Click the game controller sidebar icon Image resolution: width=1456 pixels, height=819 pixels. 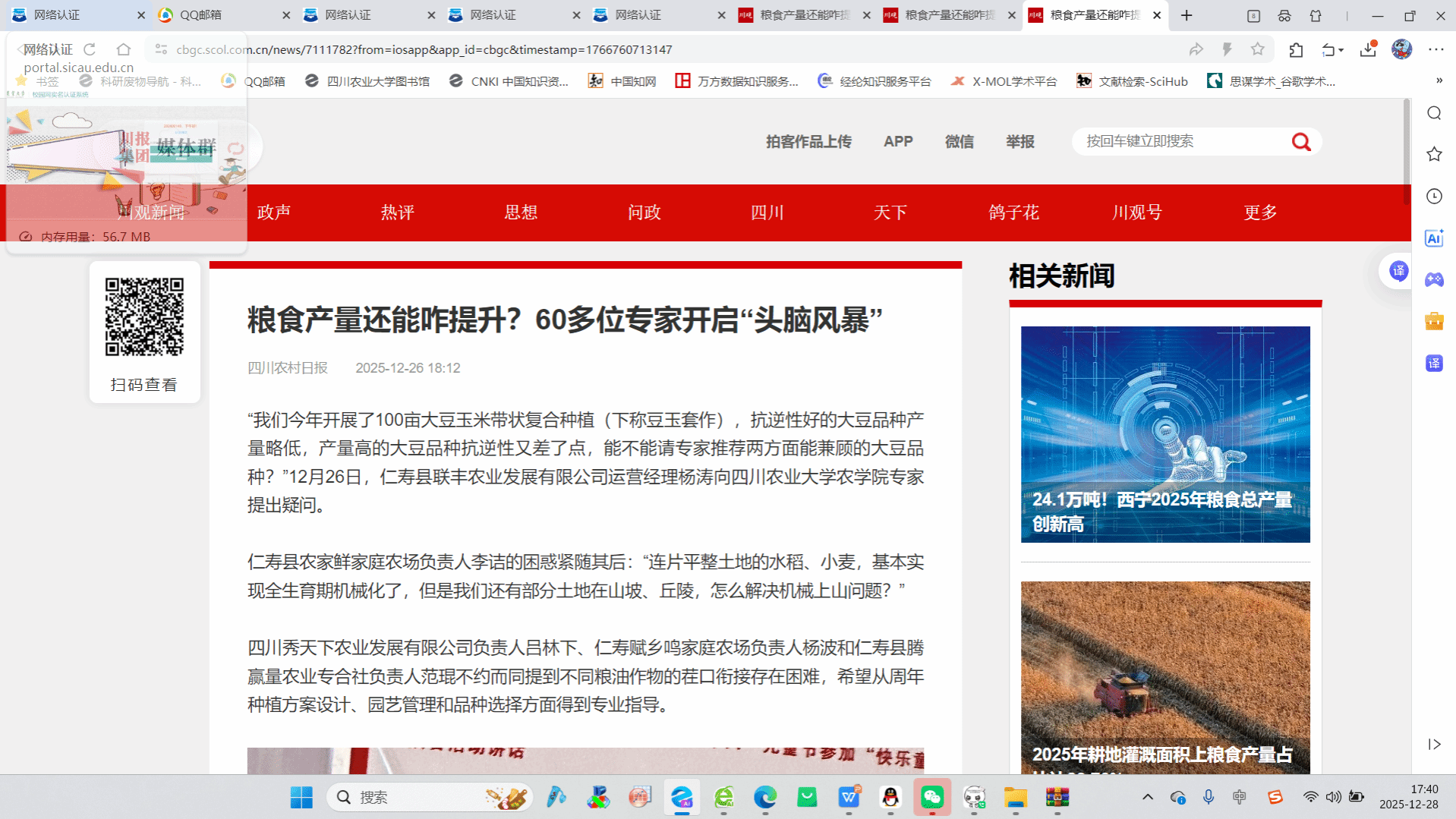[x=1433, y=280]
